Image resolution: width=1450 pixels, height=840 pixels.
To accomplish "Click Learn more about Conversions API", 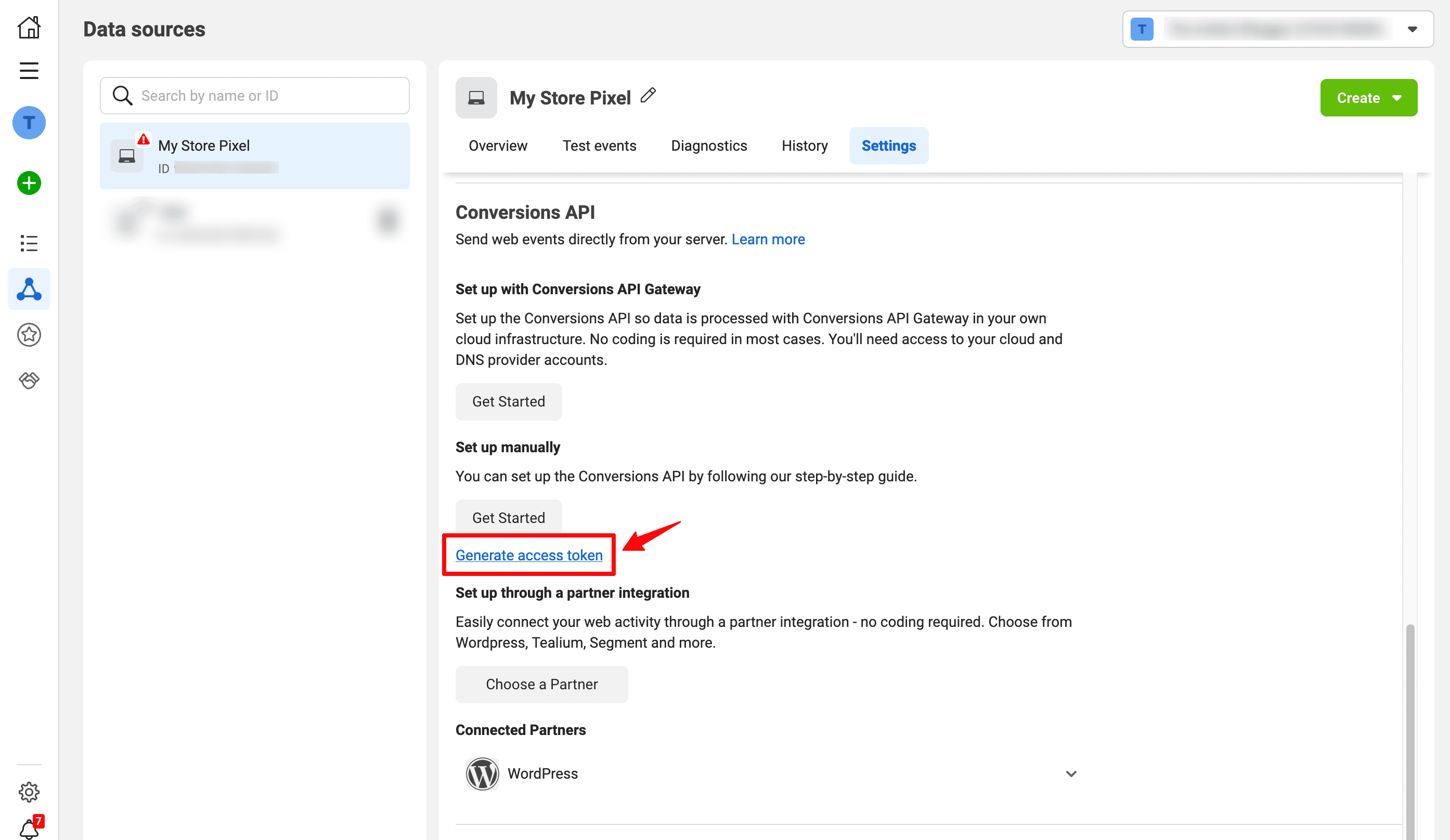I will pyautogui.click(x=768, y=239).
